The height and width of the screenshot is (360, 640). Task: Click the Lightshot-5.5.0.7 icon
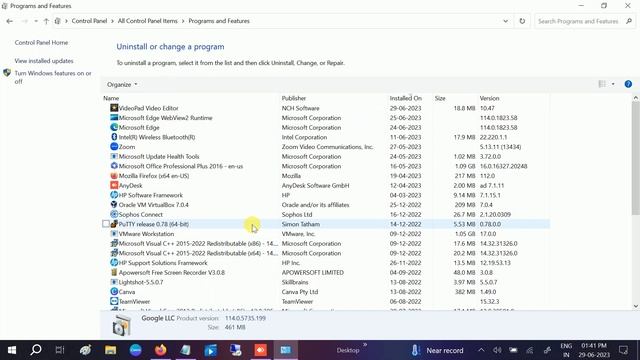(x=114, y=282)
